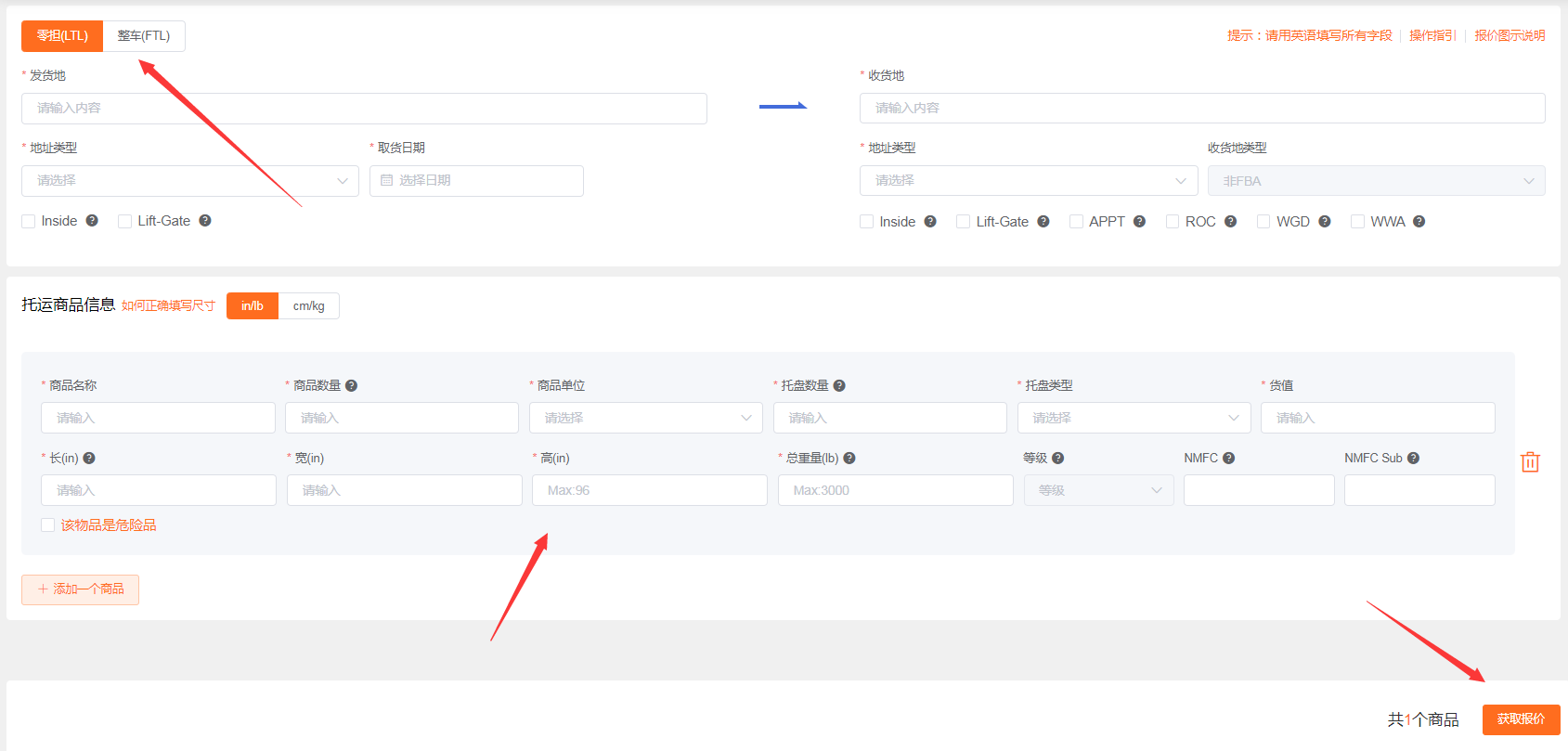Tick the 该物品是危险品 checkbox
1568x751 pixels.
47,525
